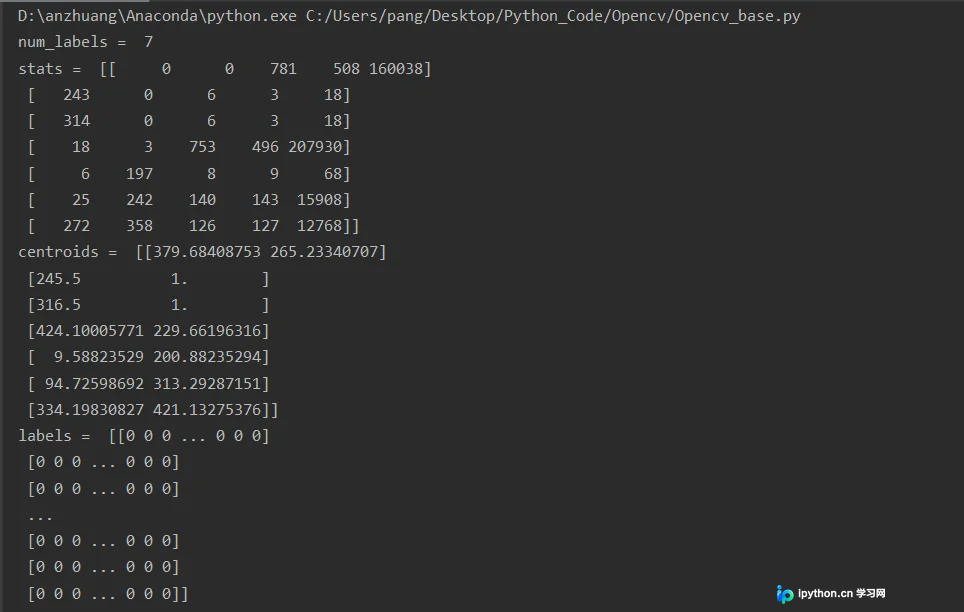Click the stats value 127
The height and width of the screenshot is (612, 964).
click(x=265, y=226)
